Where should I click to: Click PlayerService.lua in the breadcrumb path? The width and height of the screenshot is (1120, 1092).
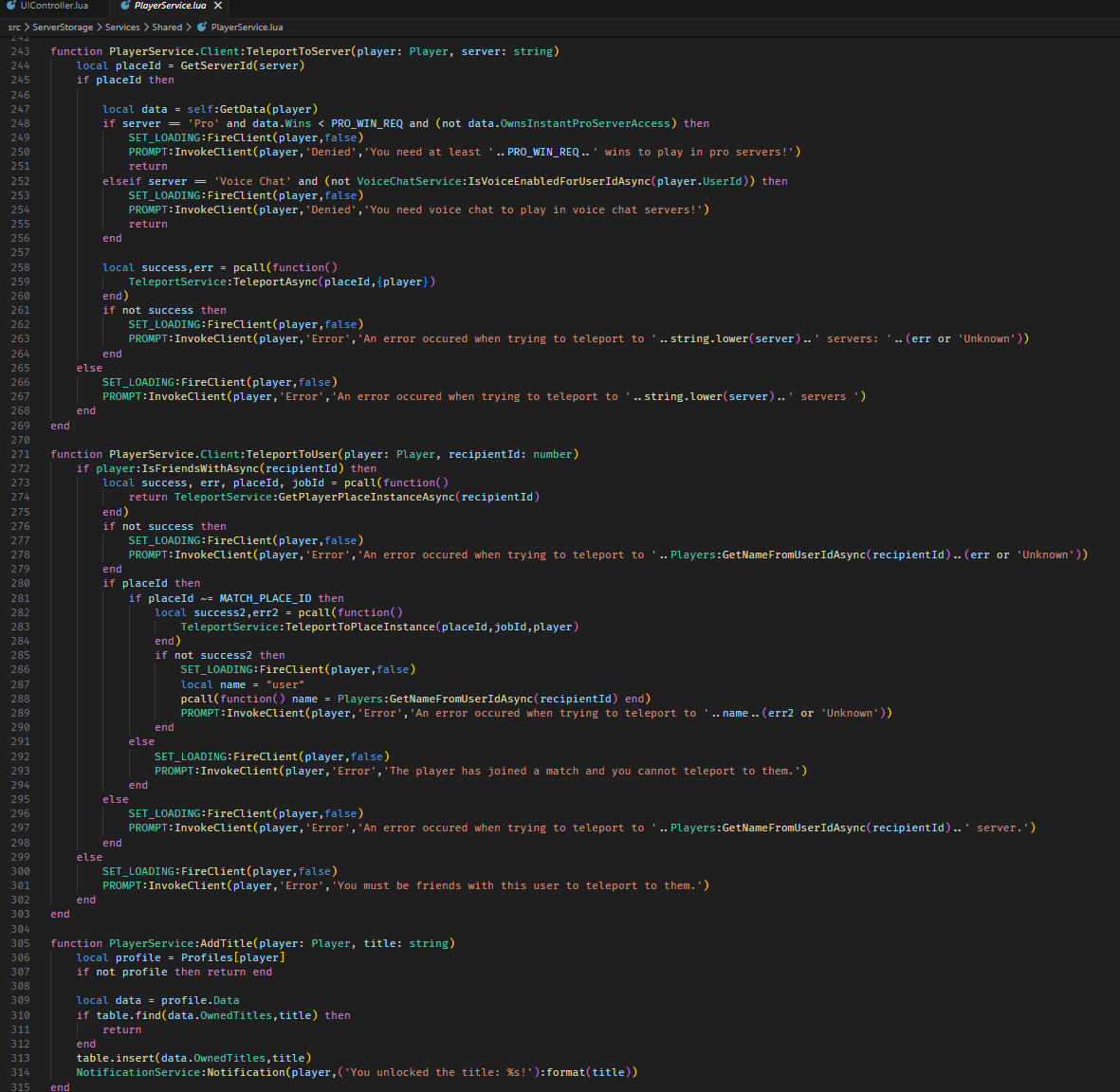pos(247,27)
